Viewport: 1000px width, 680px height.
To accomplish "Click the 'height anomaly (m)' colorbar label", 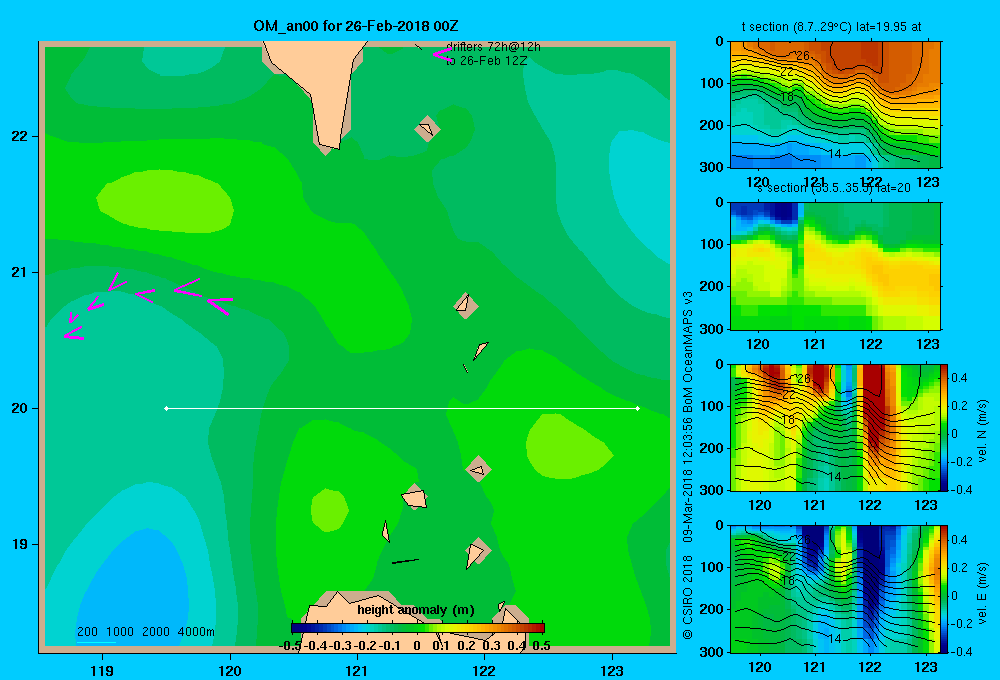I will pyautogui.click(x=415, y=610).
